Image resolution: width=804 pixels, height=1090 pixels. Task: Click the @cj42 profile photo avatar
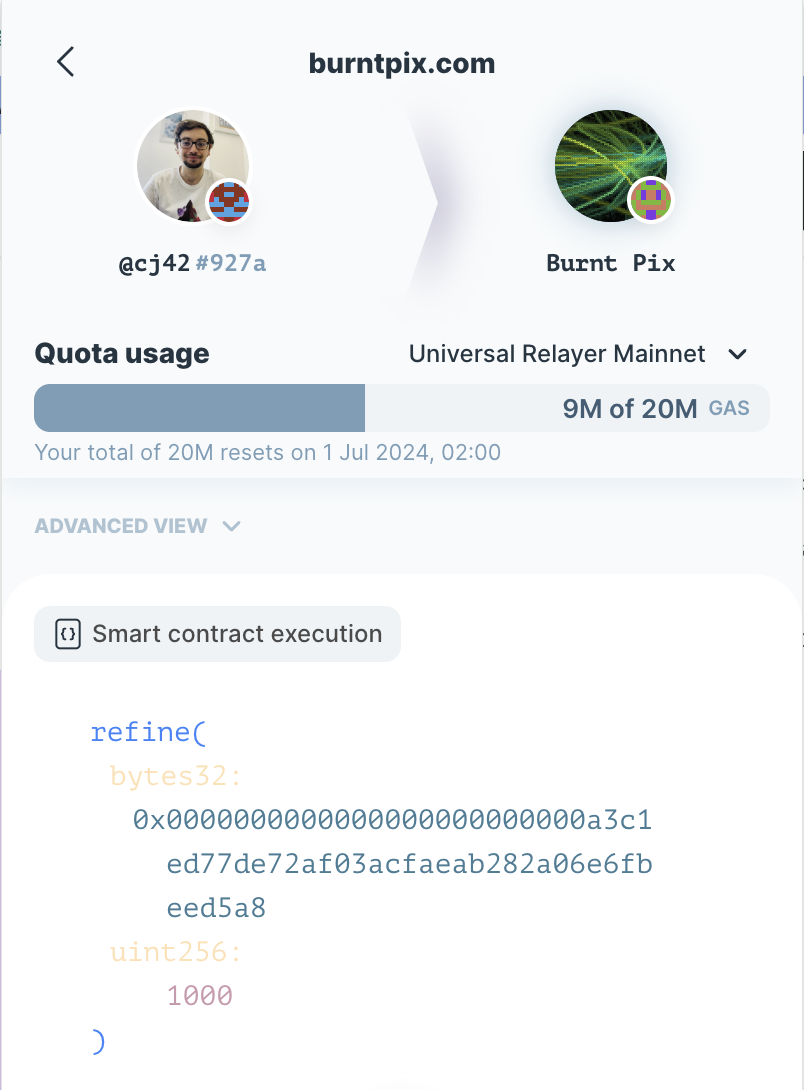[185, 160]
